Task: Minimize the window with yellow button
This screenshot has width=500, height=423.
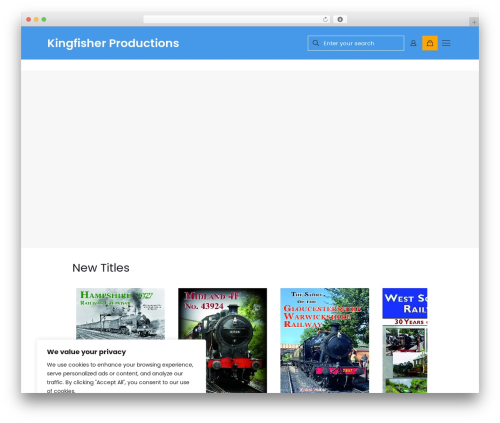Action: tap(36, 20)
